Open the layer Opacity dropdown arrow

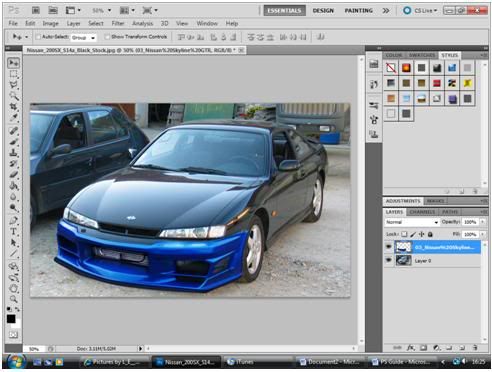click(x=482, y=222)
